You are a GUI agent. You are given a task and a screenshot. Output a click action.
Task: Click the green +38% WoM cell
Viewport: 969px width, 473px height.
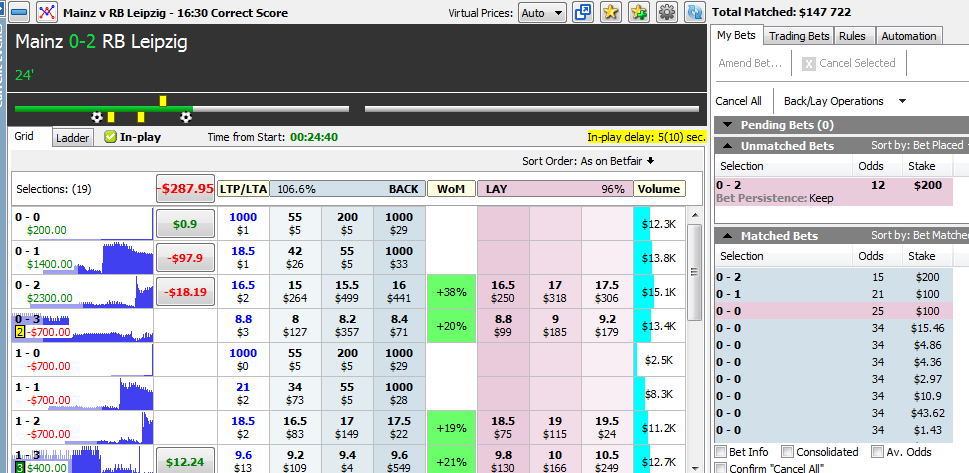tap(451, 292)
